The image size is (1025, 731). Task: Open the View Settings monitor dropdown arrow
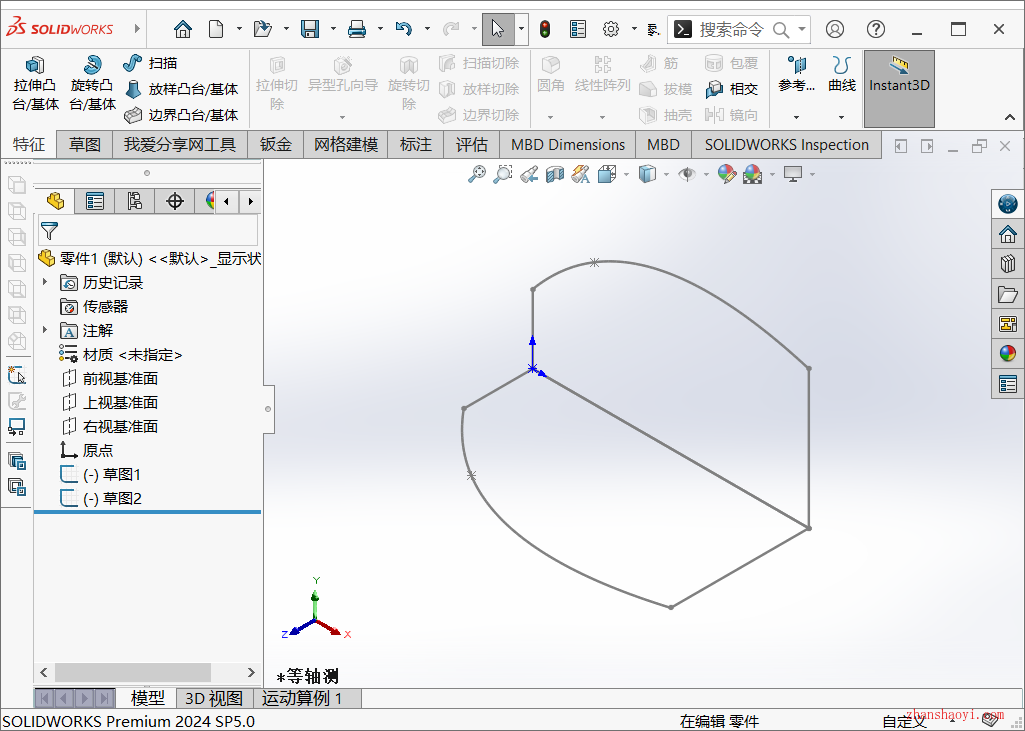(813, 174)
